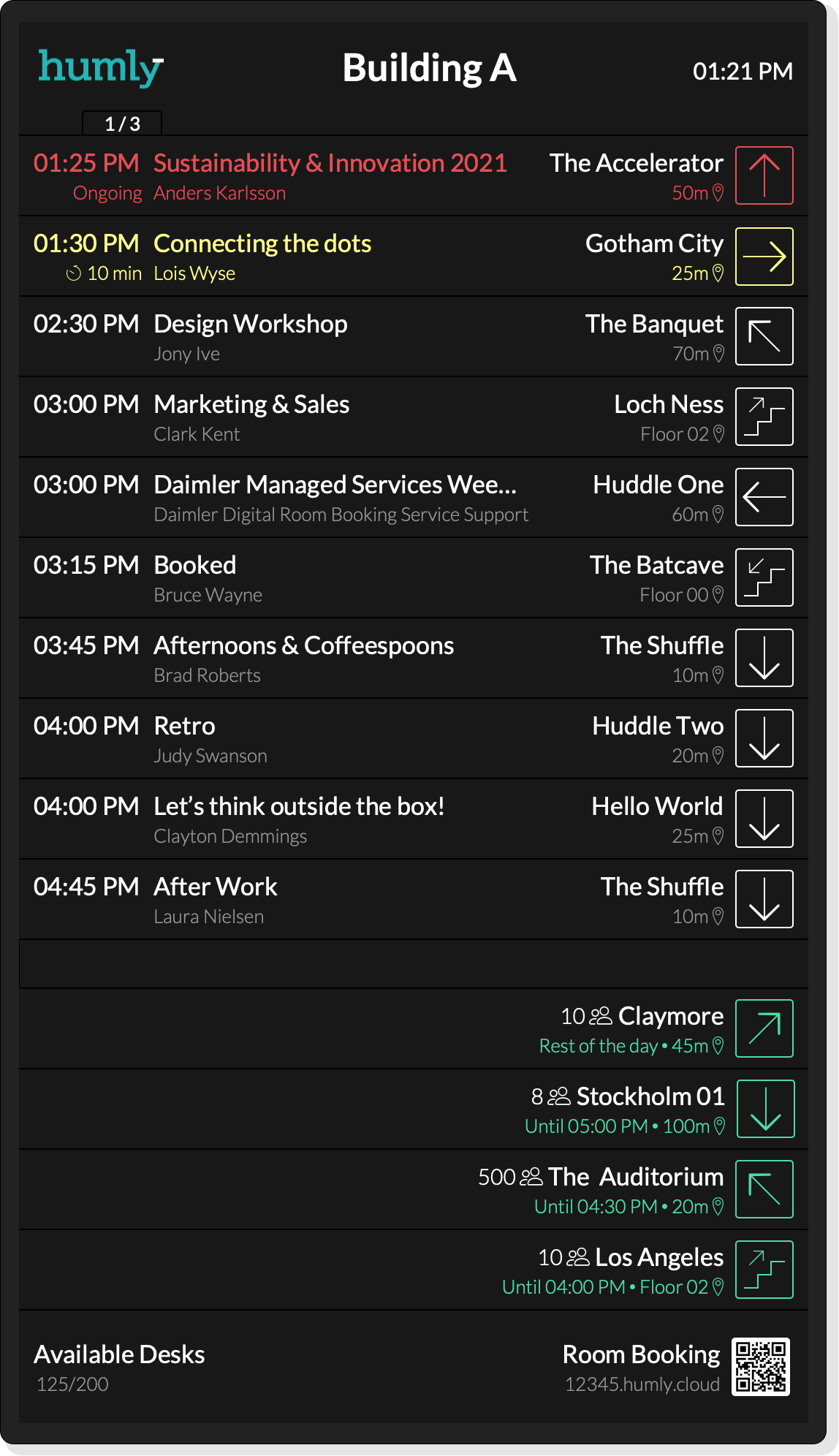839x1456 pixels.
Task: Click the Claymore available room name
Action: (x=671, y=1016)
